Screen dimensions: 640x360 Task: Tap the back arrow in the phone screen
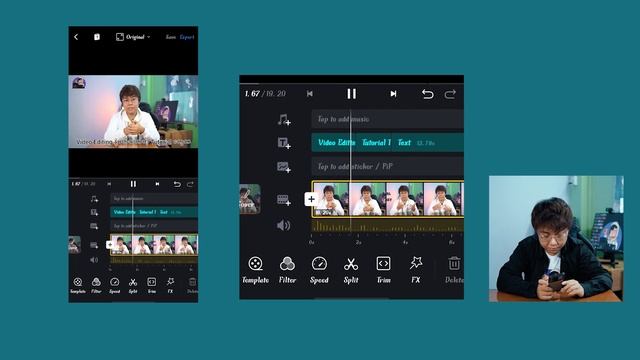[76, 37]
